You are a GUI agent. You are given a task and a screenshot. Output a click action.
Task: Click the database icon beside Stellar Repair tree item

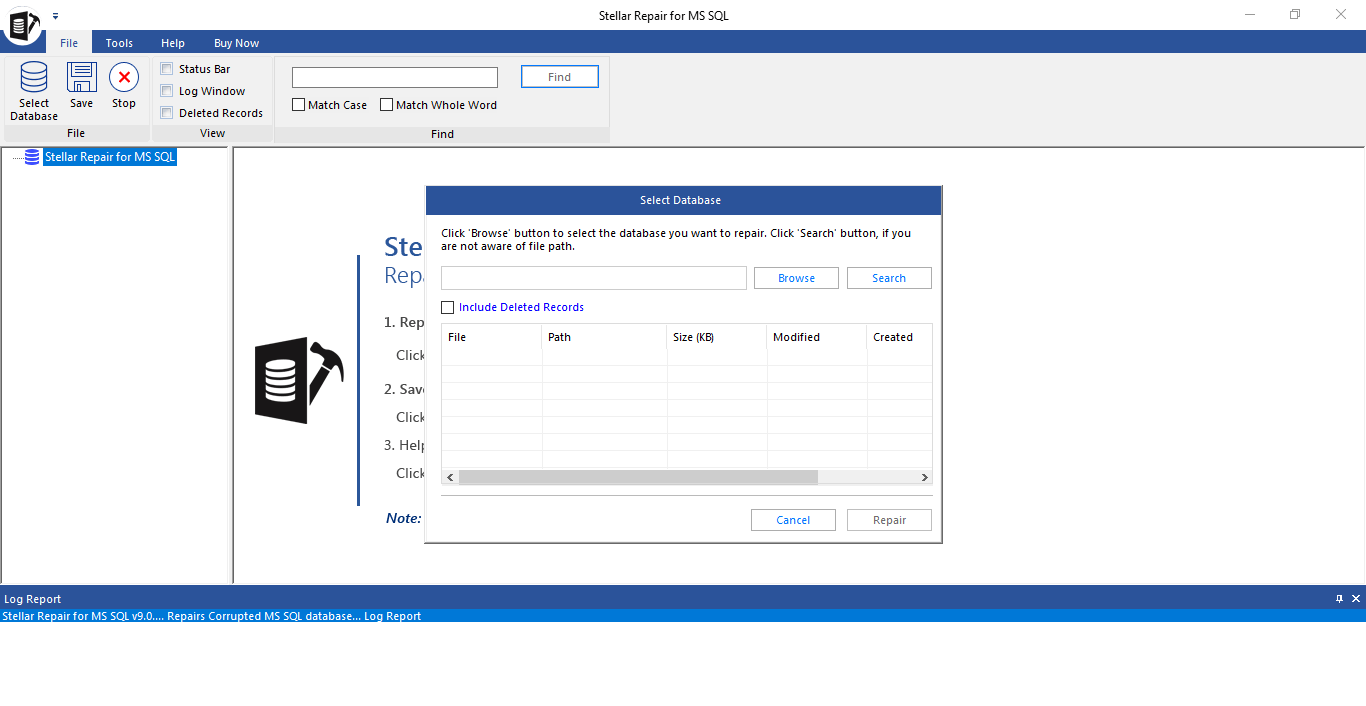coord(31,156)
